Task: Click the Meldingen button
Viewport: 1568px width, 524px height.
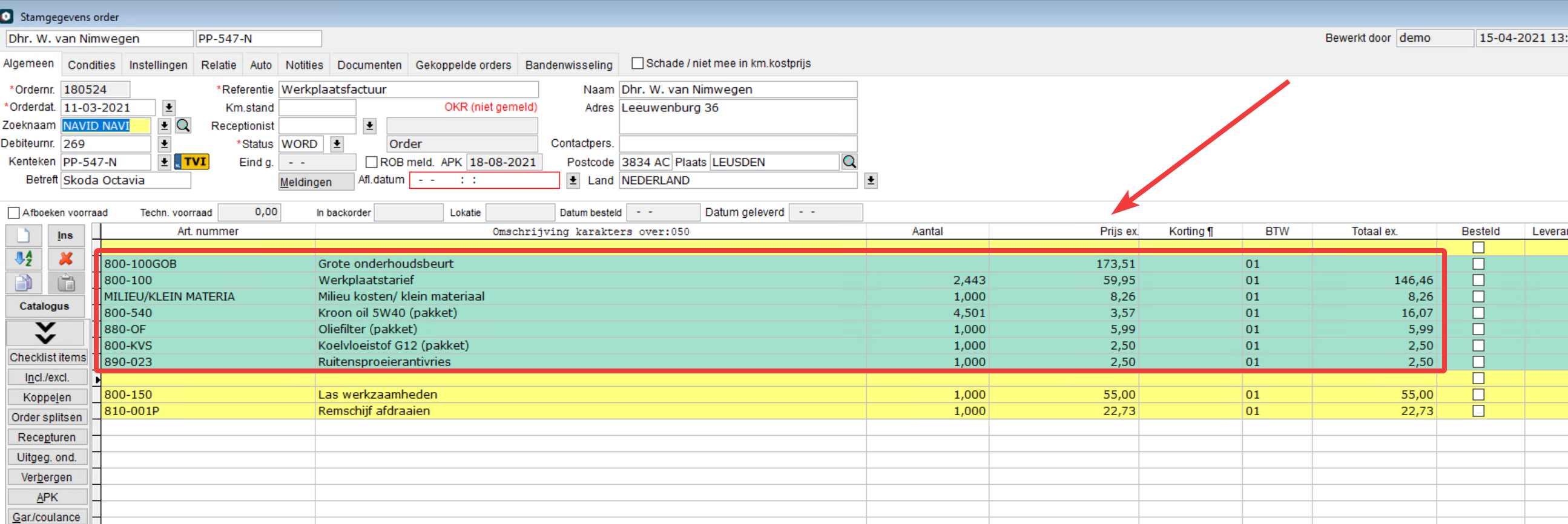Action: point(317,182)
